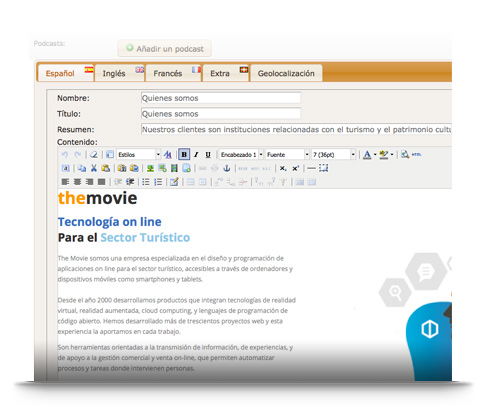This screenshot has height=406, width=488.
Task: Toggle underline formatting
Action: tap(208, 155)
